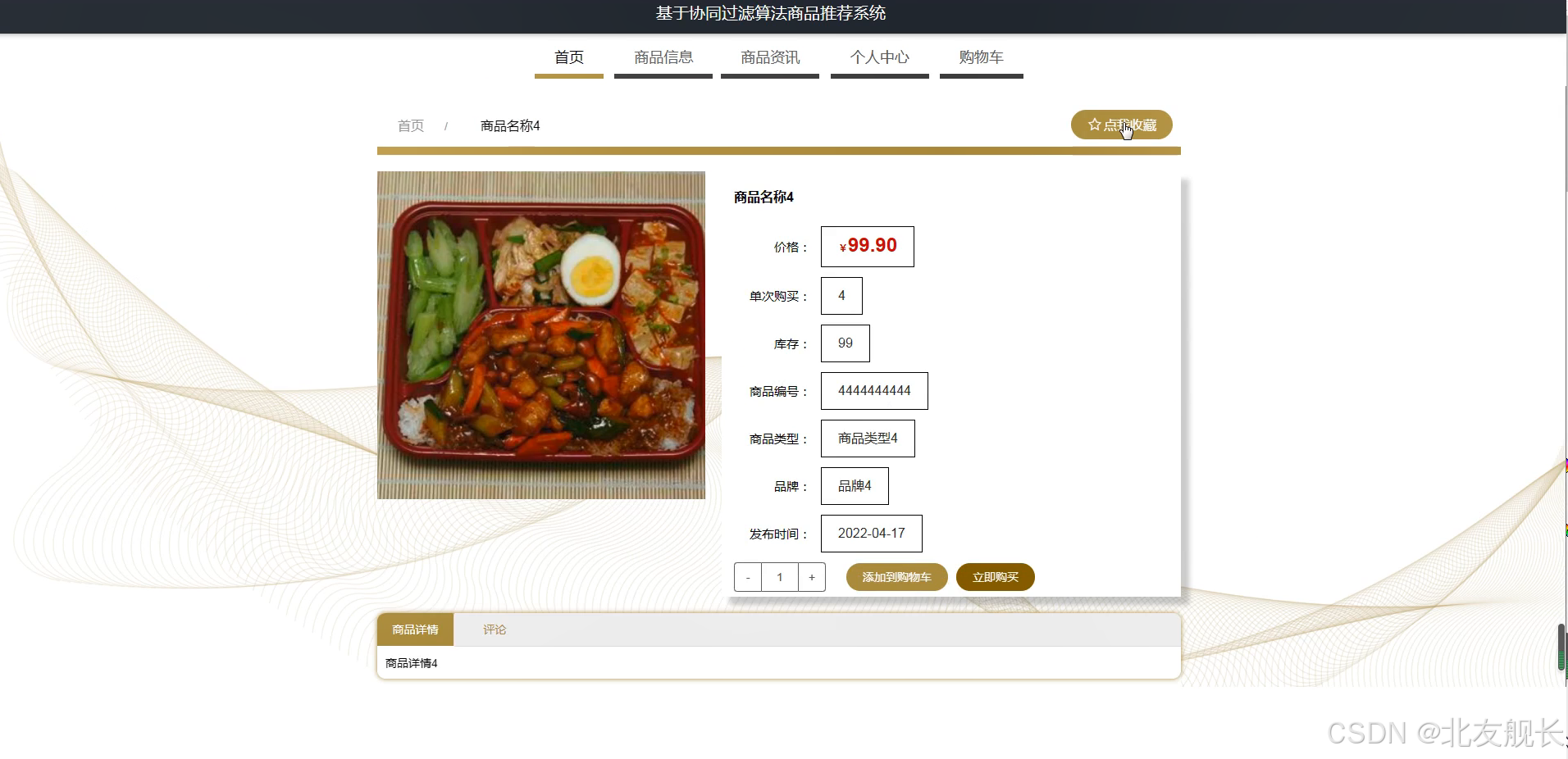Image resolution: width=1568 pixels, height=759 pixels.
Task: Open the 商品资讯 navigation item
Action: (769, 57)
